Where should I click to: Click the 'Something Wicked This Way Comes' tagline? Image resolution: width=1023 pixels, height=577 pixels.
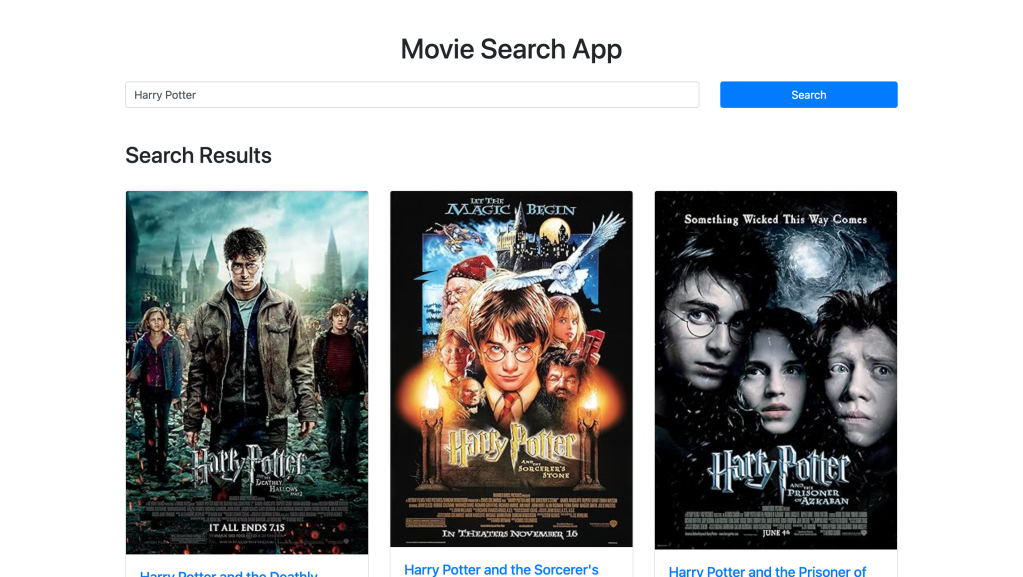tap(776, 219)
